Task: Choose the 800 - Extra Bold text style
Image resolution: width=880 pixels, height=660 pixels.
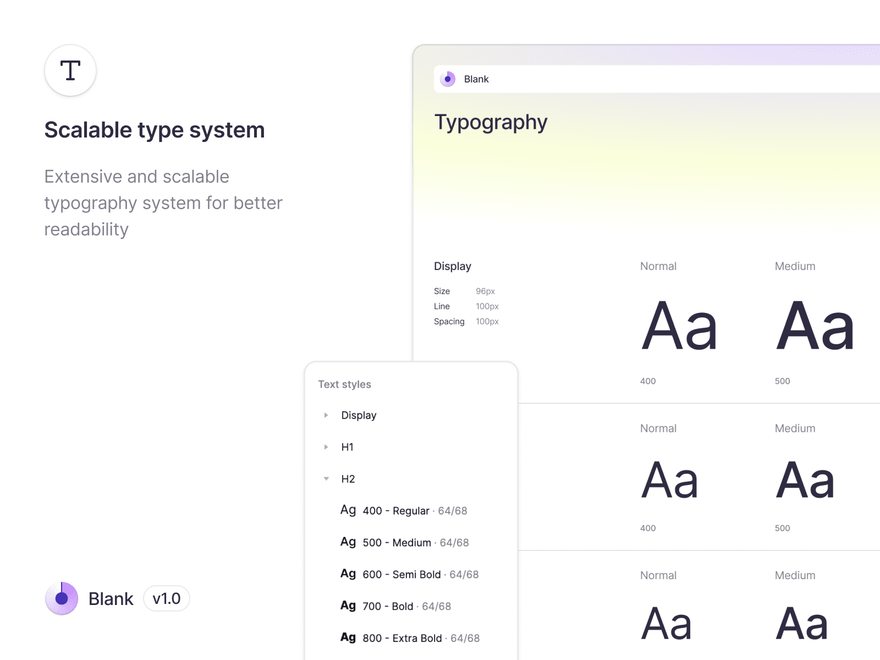Action: point(411,638)
